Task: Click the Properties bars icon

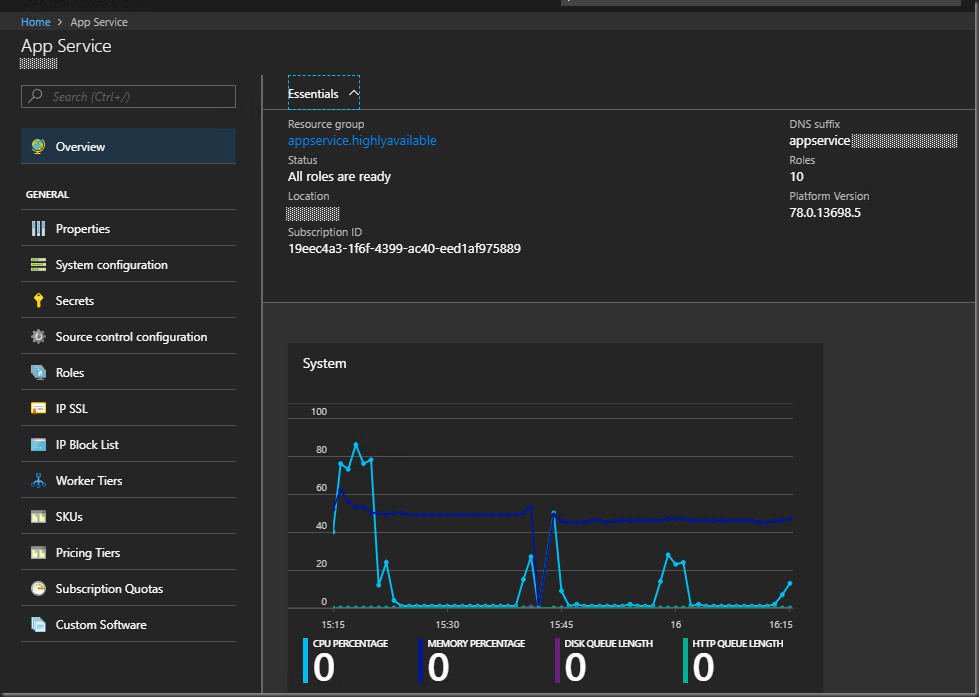Action: tap(38, 229)
